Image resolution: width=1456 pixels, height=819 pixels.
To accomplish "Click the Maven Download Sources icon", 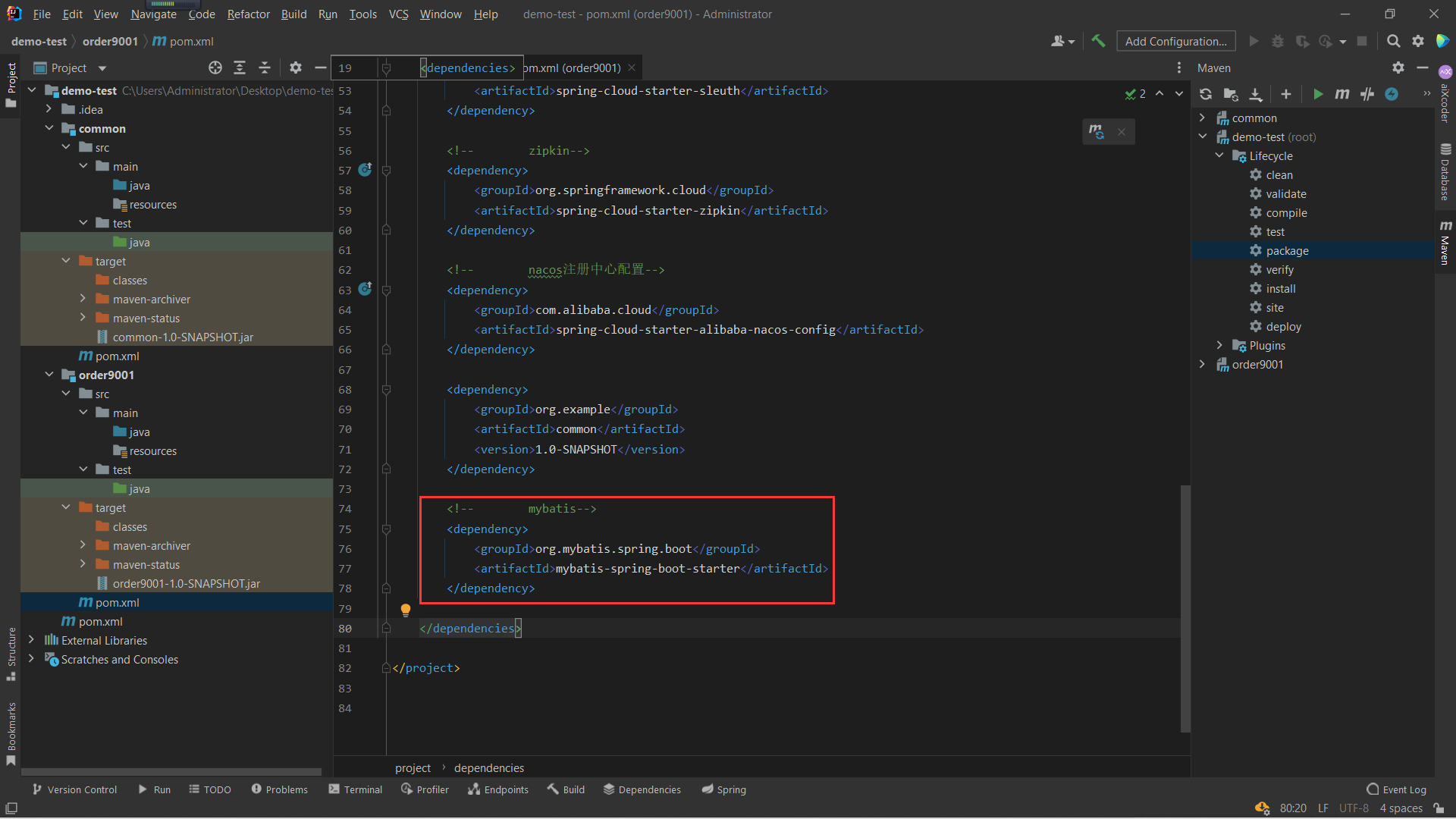I will click(1256, 94).
